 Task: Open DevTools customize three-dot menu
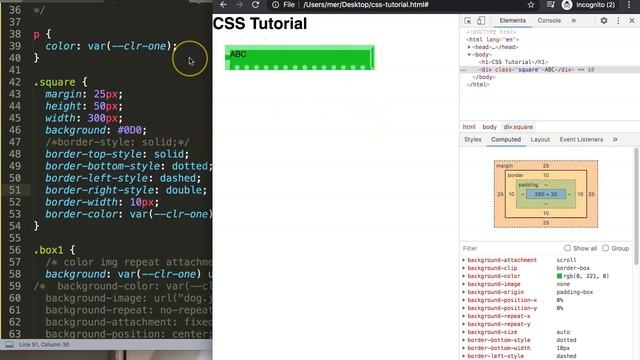pos(618,20)
